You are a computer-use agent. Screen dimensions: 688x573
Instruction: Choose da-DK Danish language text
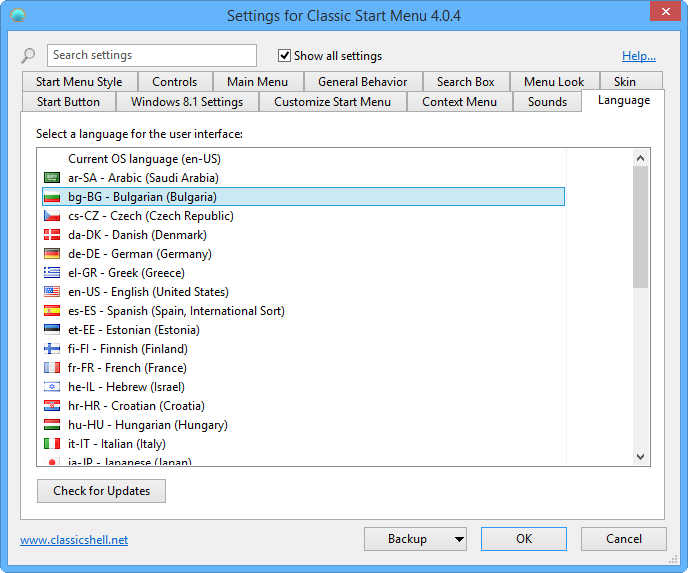pos(137,235)
